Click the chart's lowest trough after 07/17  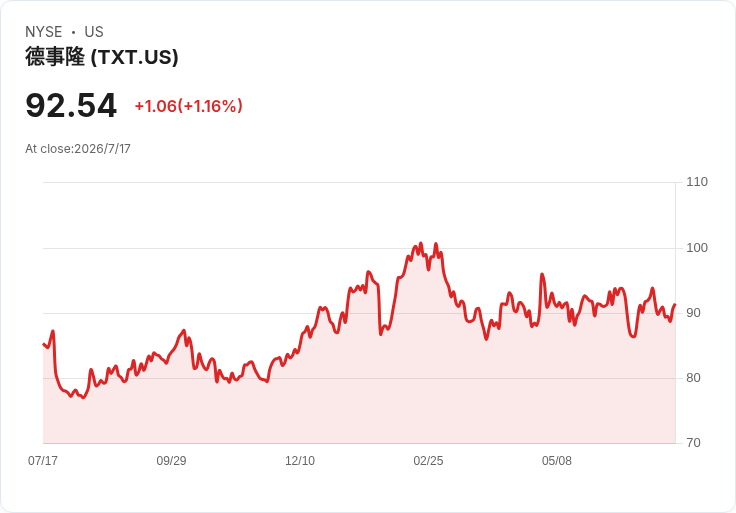(x=83, y=398)
